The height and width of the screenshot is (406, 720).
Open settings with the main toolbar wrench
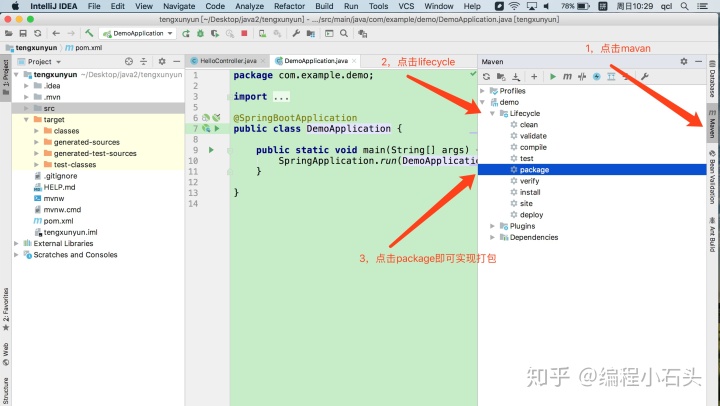coord(296,34)
